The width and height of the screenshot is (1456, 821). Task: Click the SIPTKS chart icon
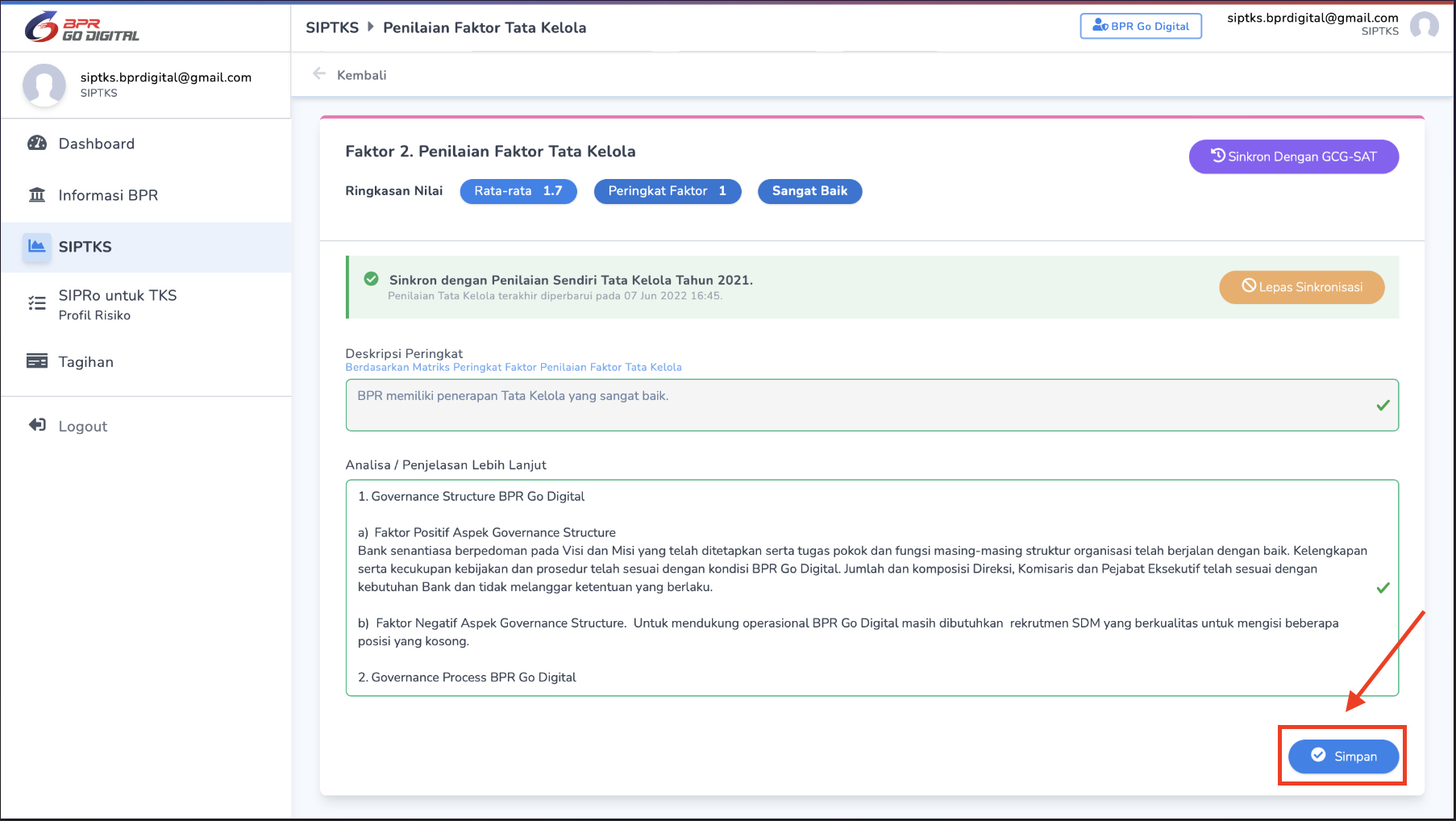(x=37, y=246)
